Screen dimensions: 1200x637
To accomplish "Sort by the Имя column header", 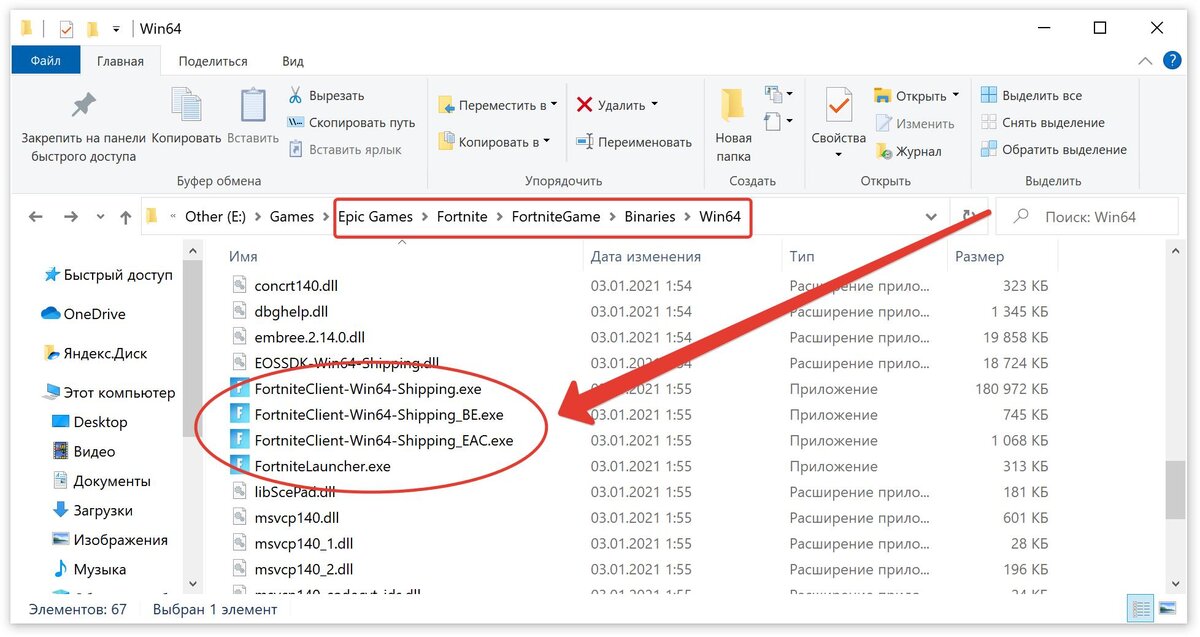I will pyautogui.click(x=243, y=257).
